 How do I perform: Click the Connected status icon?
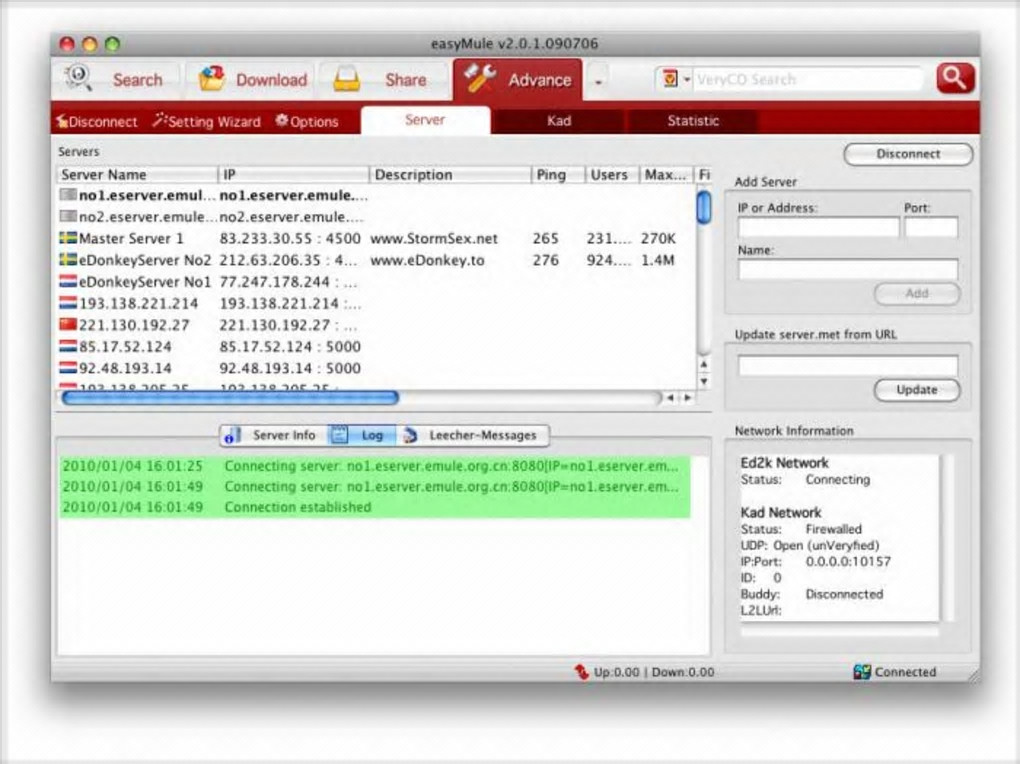tap(862, 672)
